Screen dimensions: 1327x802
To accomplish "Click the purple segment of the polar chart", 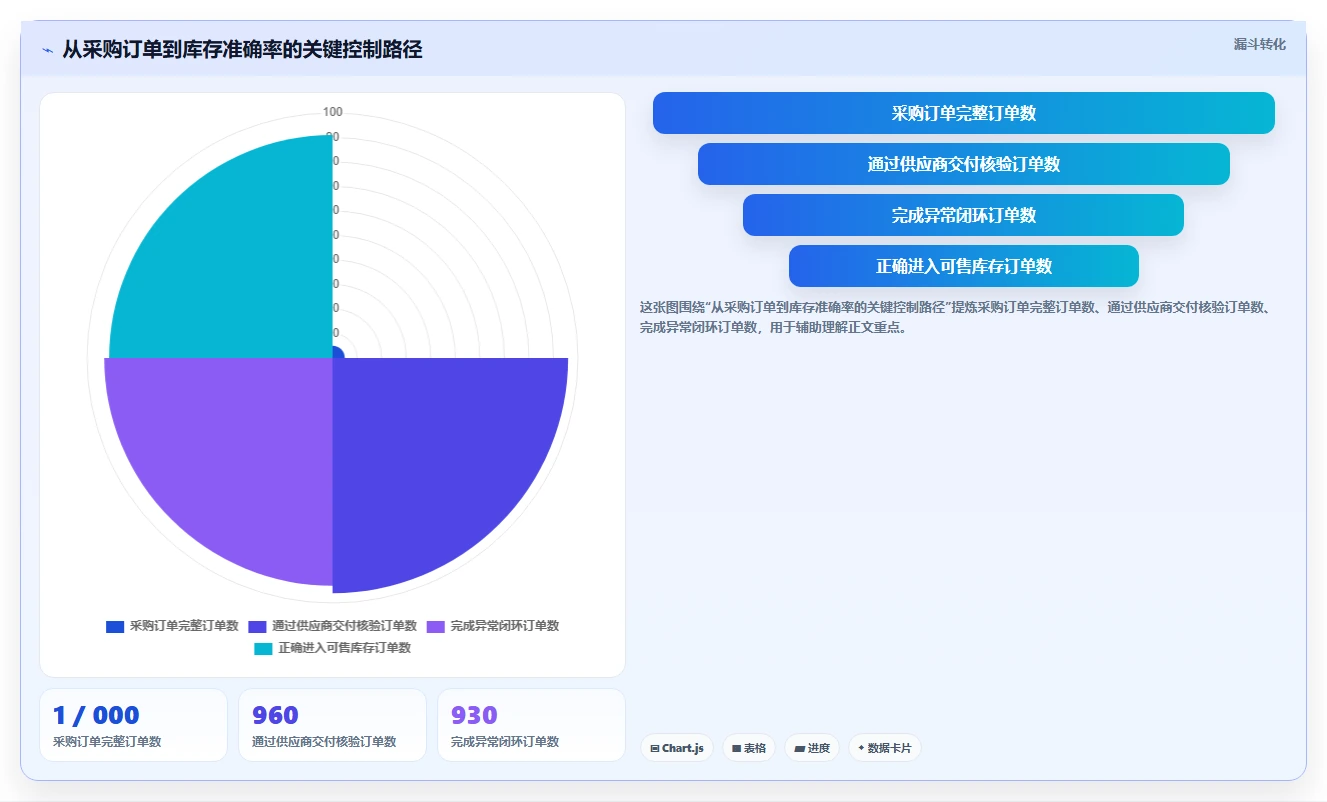I will coord(235,455).
